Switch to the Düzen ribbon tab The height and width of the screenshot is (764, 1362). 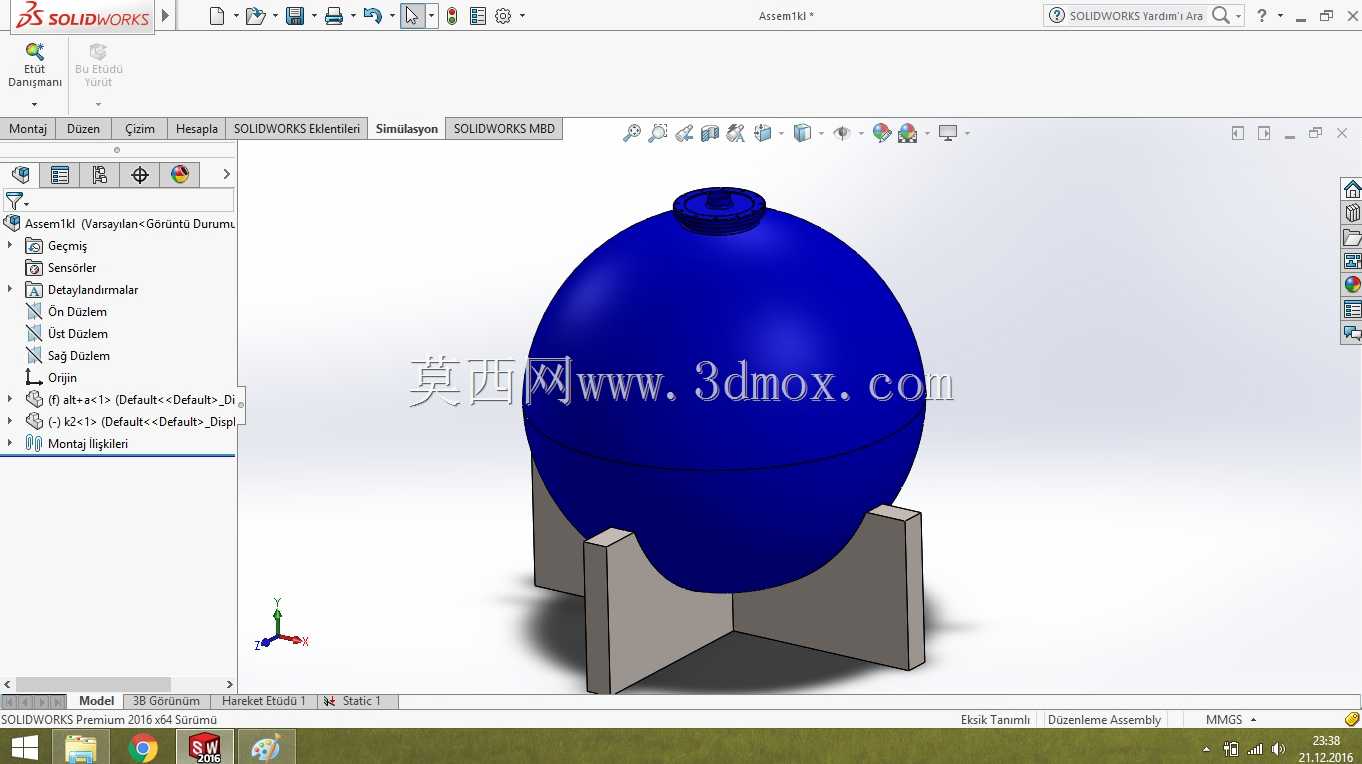click(x=84, y=129)
